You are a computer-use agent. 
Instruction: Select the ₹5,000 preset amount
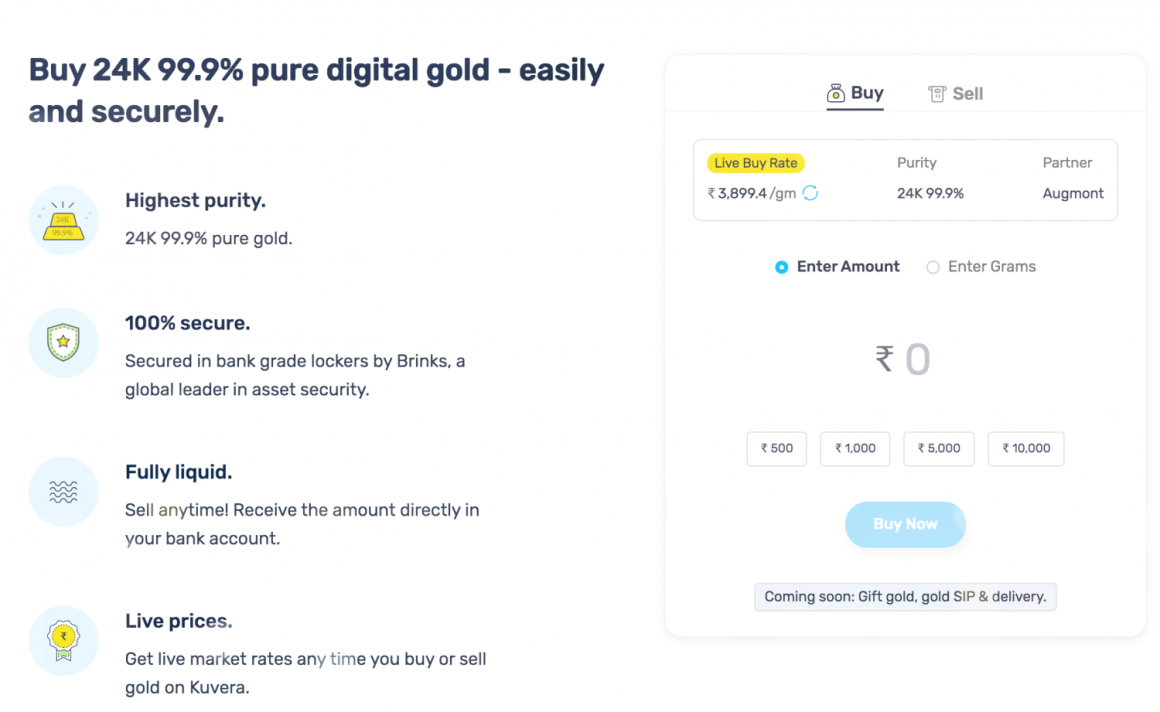click(x=938, y=449)
